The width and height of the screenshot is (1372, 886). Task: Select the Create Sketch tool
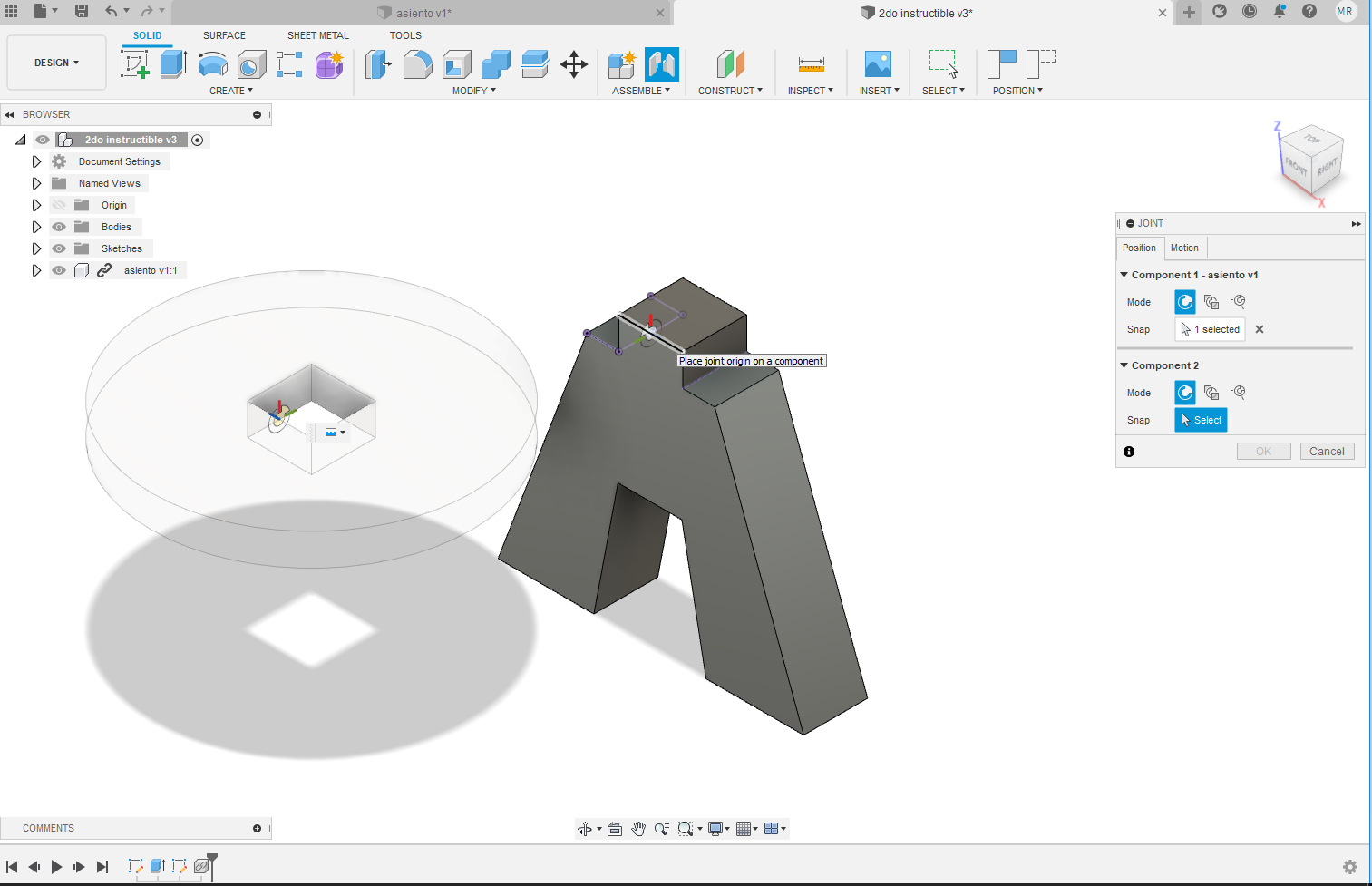coord(134,64)
